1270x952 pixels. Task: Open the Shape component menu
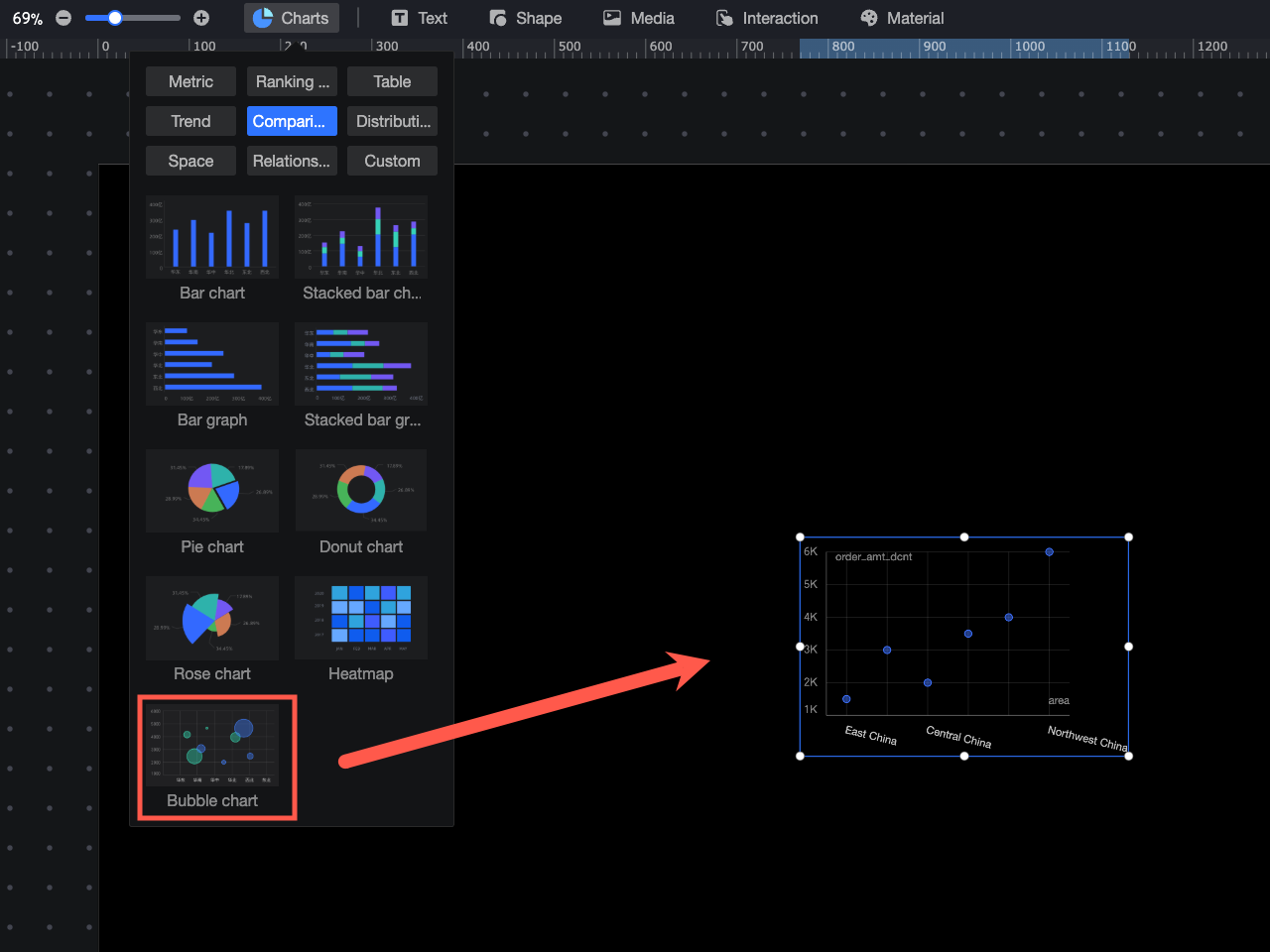tap(526, 18)
